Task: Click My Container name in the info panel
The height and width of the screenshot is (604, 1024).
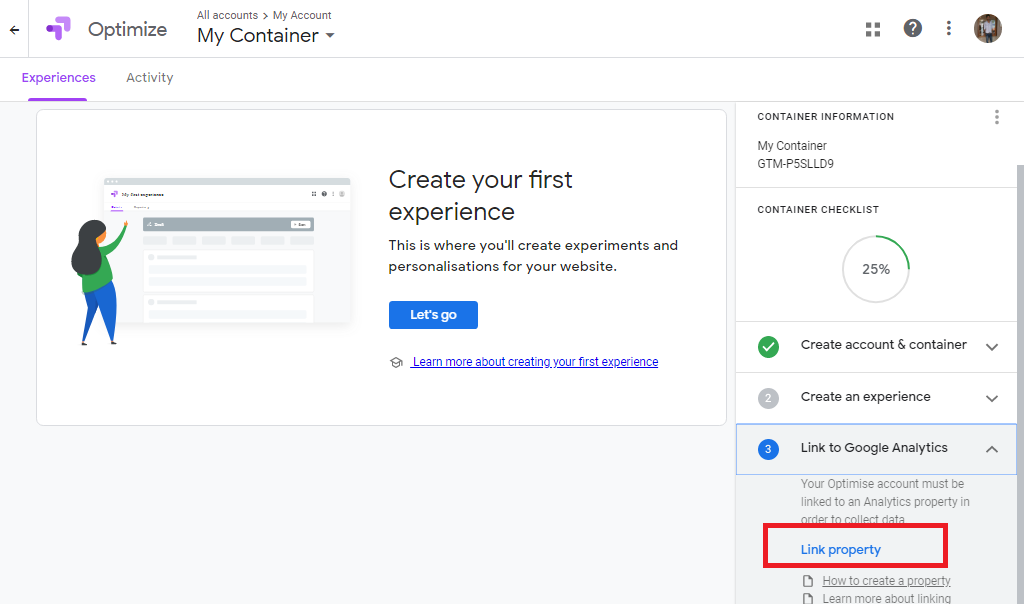Action: (x=792, y=146)
